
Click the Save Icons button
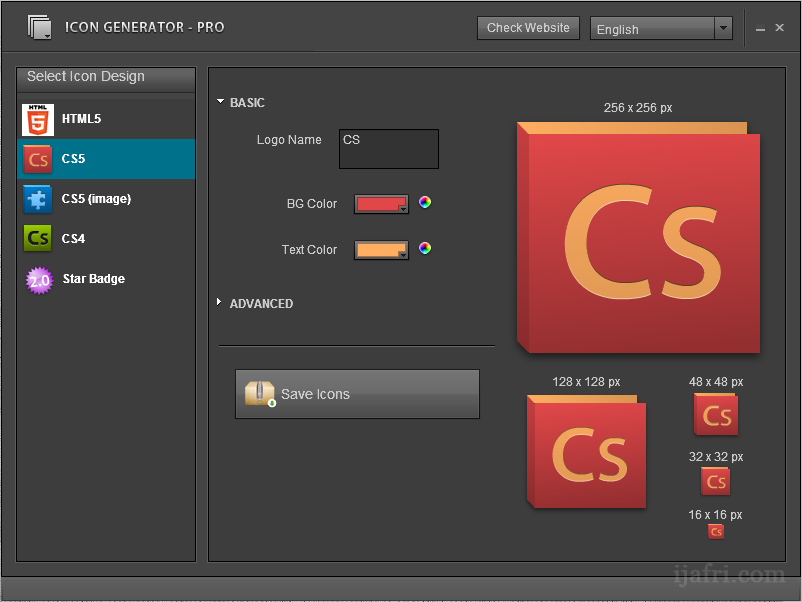pyautogui.click(x=357, y=394)
